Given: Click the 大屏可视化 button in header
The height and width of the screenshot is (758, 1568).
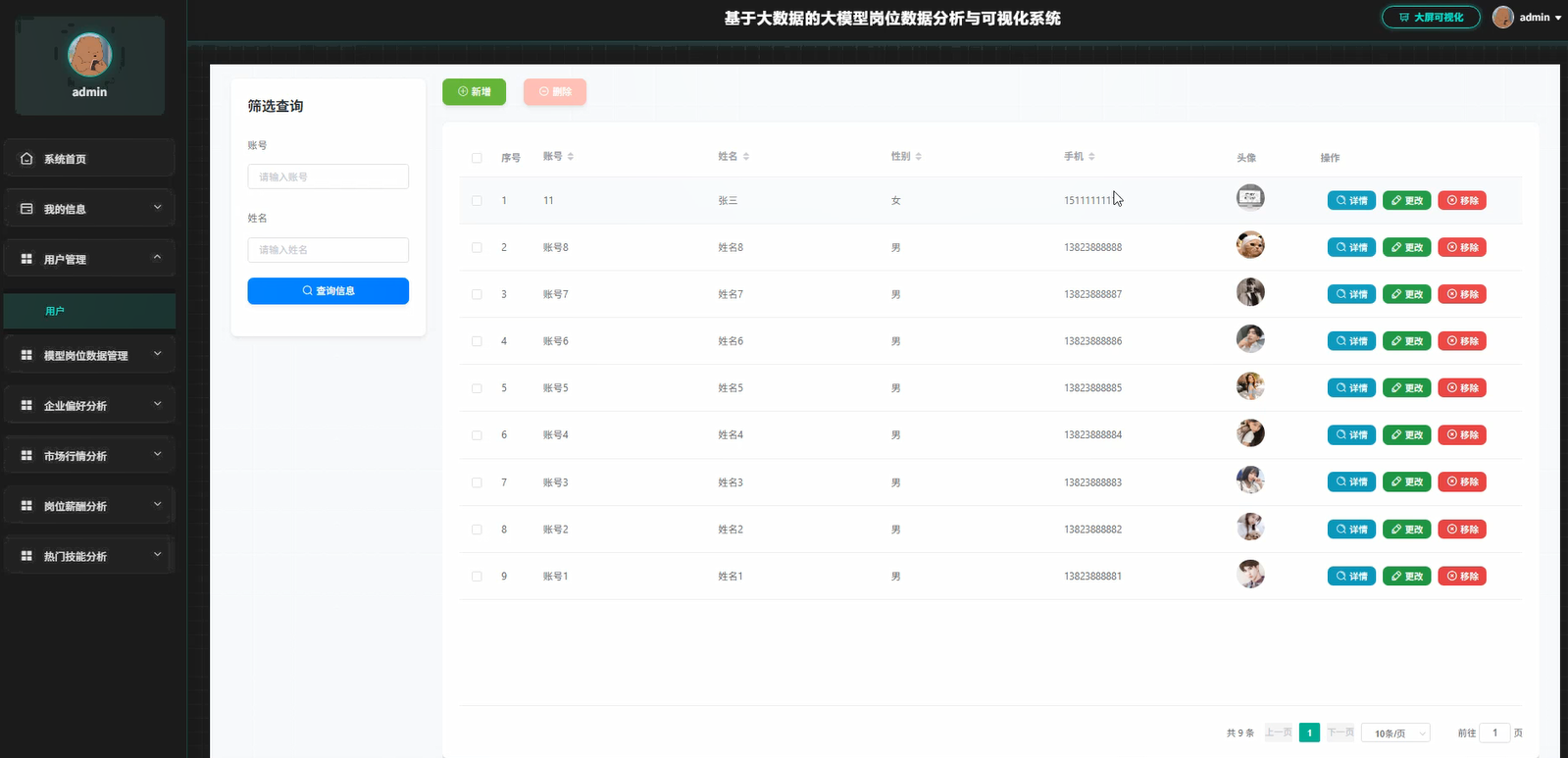Looking at the screenshot, I should [1431, 18].
